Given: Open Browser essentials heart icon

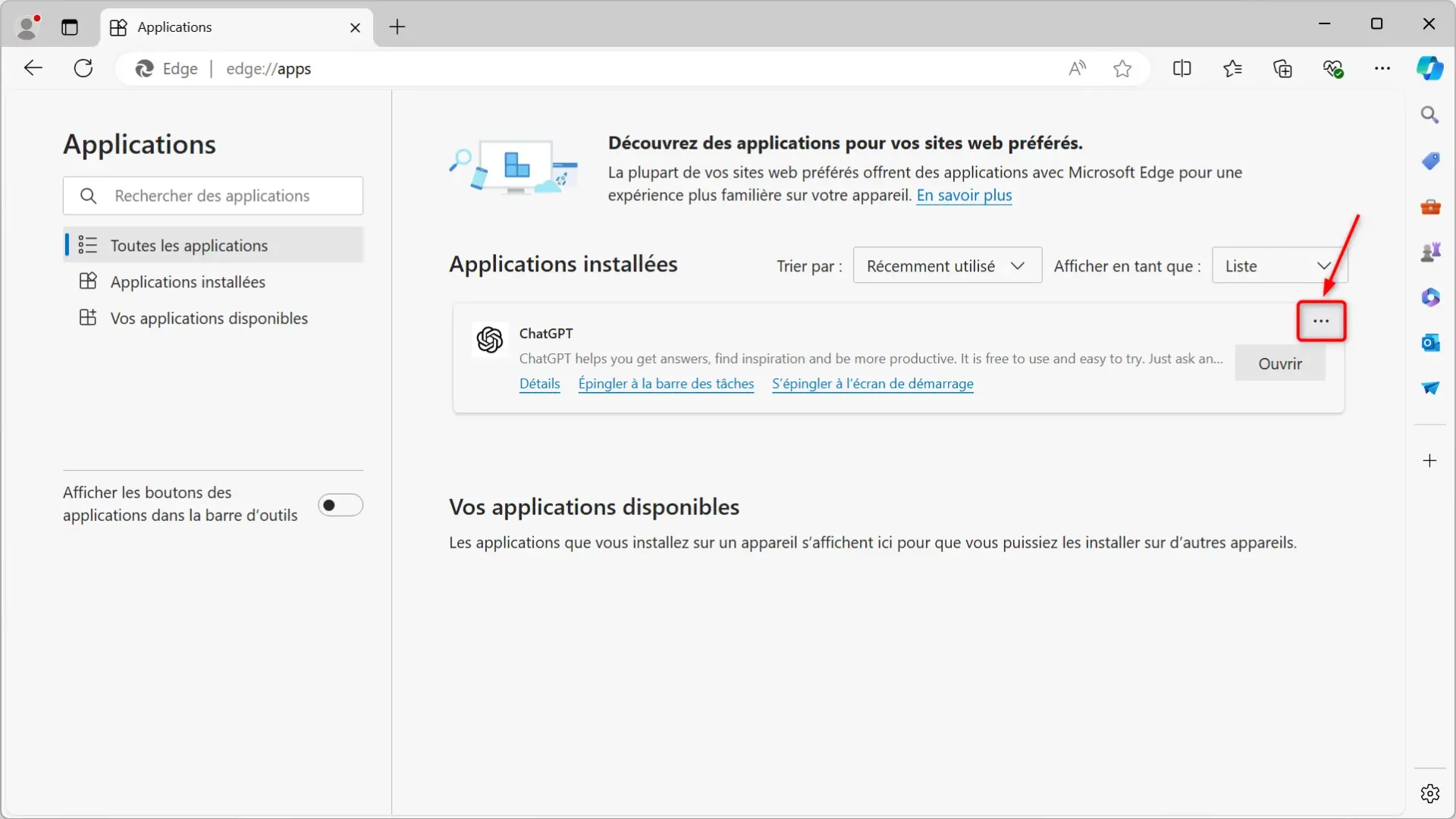Looking at the screenshot, I should [1333, 68].
